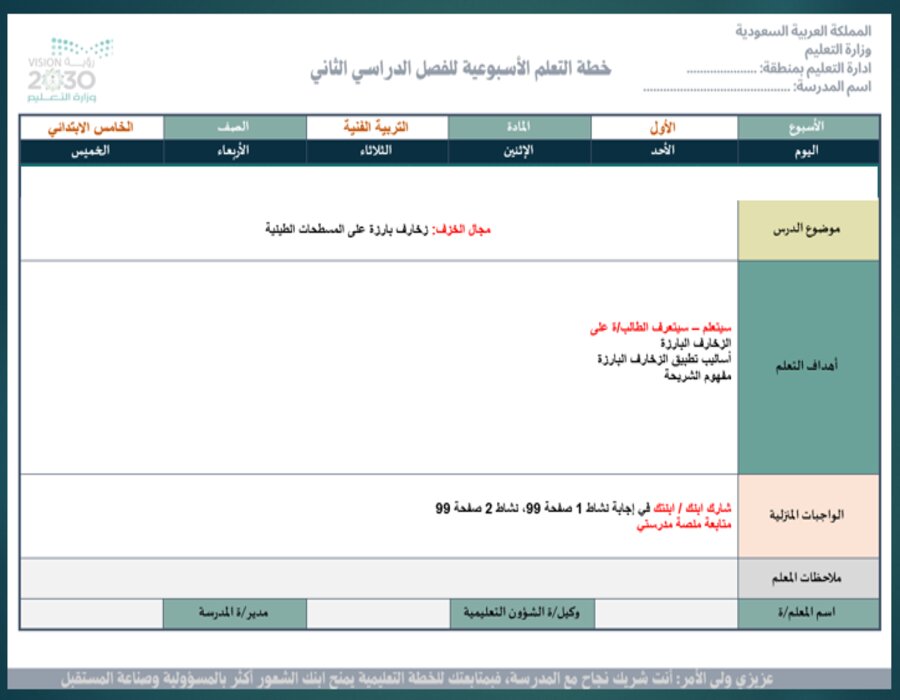The image size is (900, 700).
Task: Select the الأربعاء day cell
Action: click(237, 152)
